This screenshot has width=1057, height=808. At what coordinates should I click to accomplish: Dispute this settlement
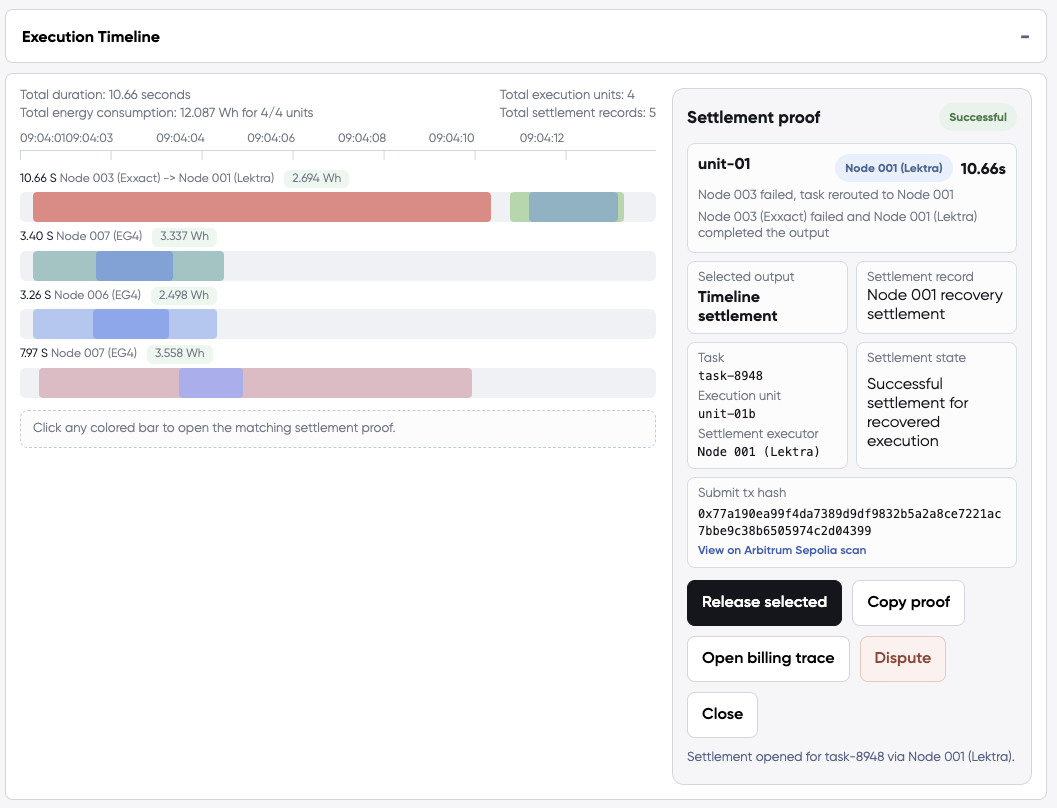point(902,658)
